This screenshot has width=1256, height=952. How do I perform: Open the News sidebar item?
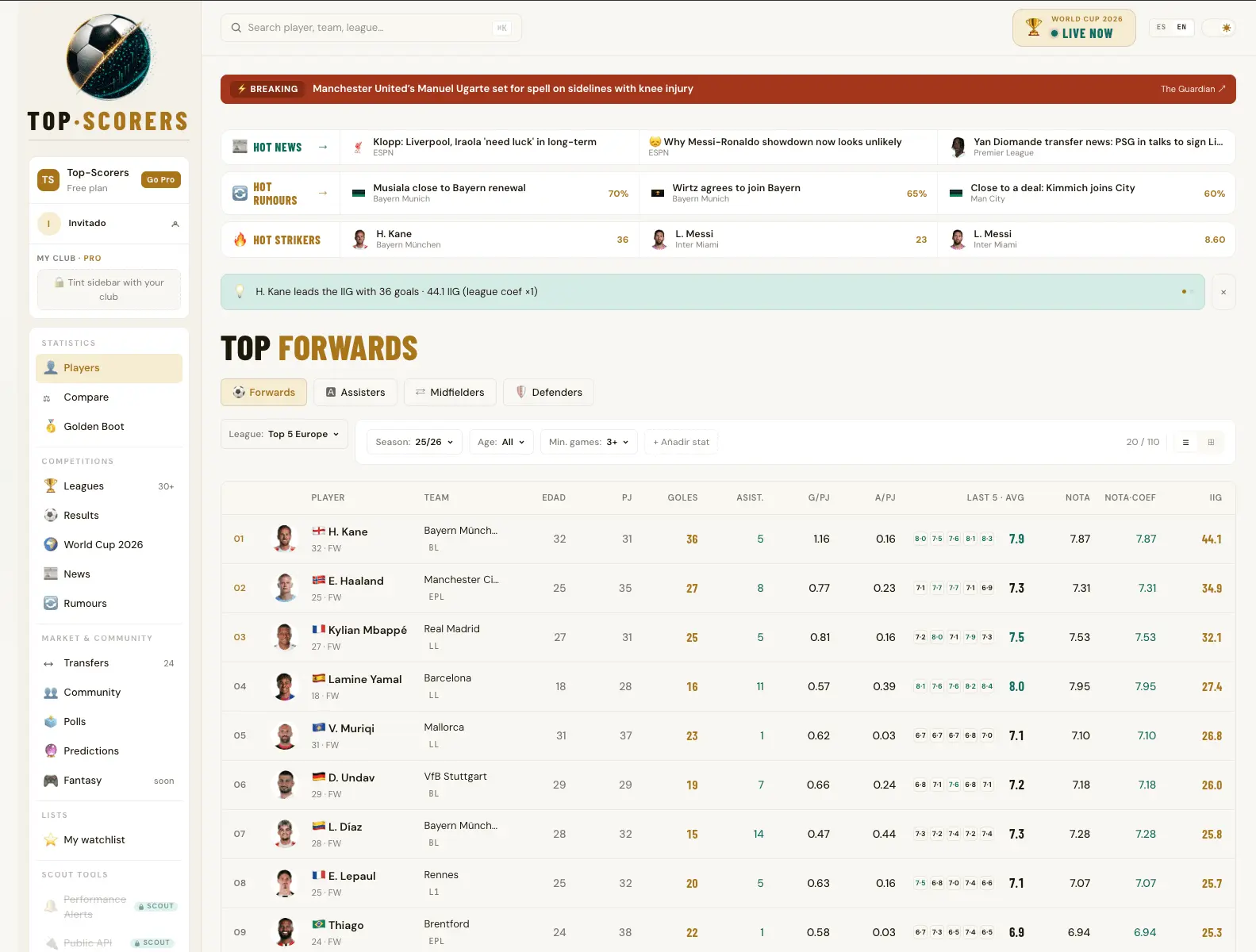pyautogui.click(x=109, y=574)
